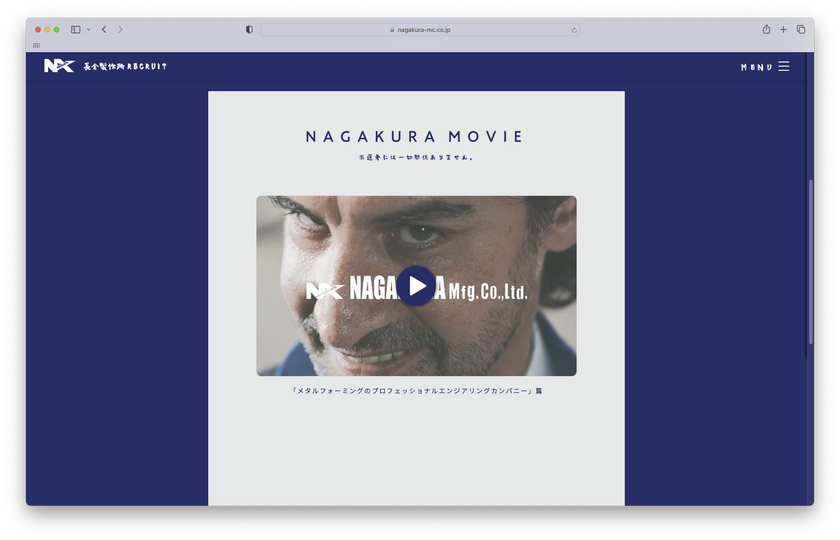The height and width of the screenshot is (540, 840).
Task: Open the privacy report shield icon
Action: click(x=249, y=29)
